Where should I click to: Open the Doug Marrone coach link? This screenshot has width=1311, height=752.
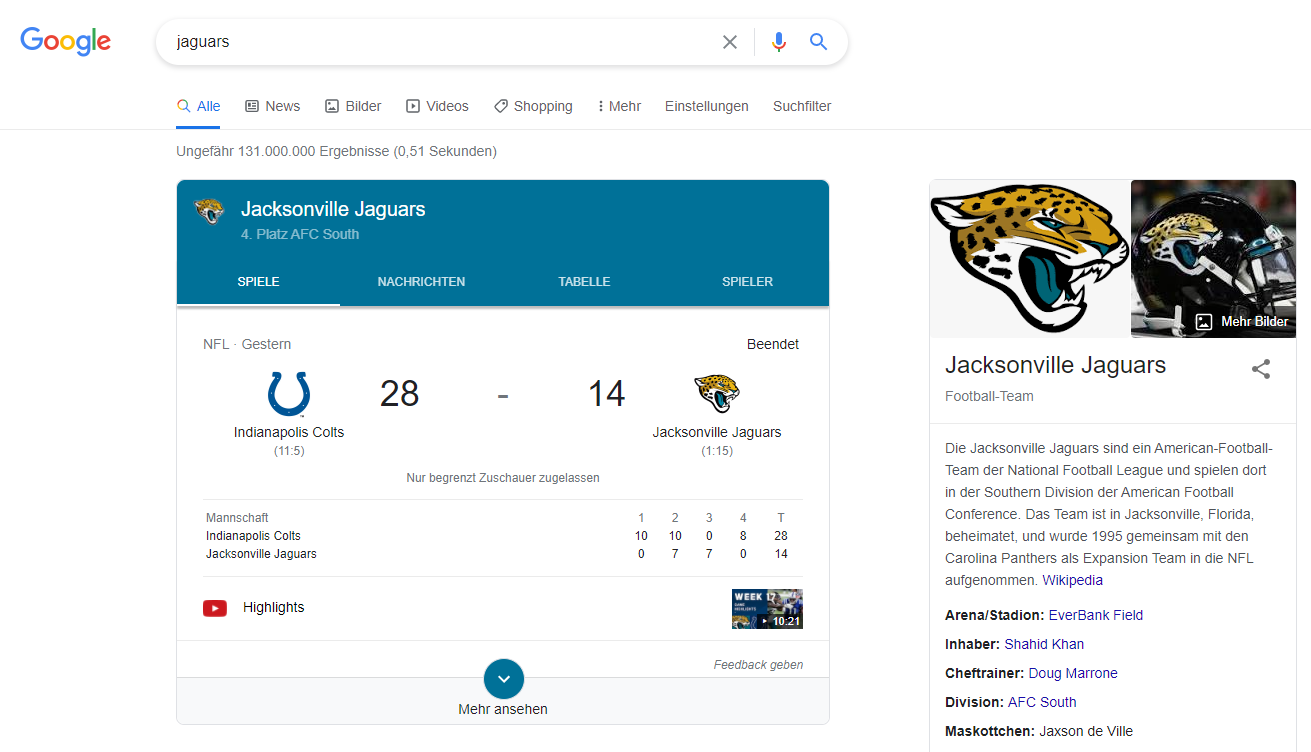pyautogui.click(x=1073, y=673)
